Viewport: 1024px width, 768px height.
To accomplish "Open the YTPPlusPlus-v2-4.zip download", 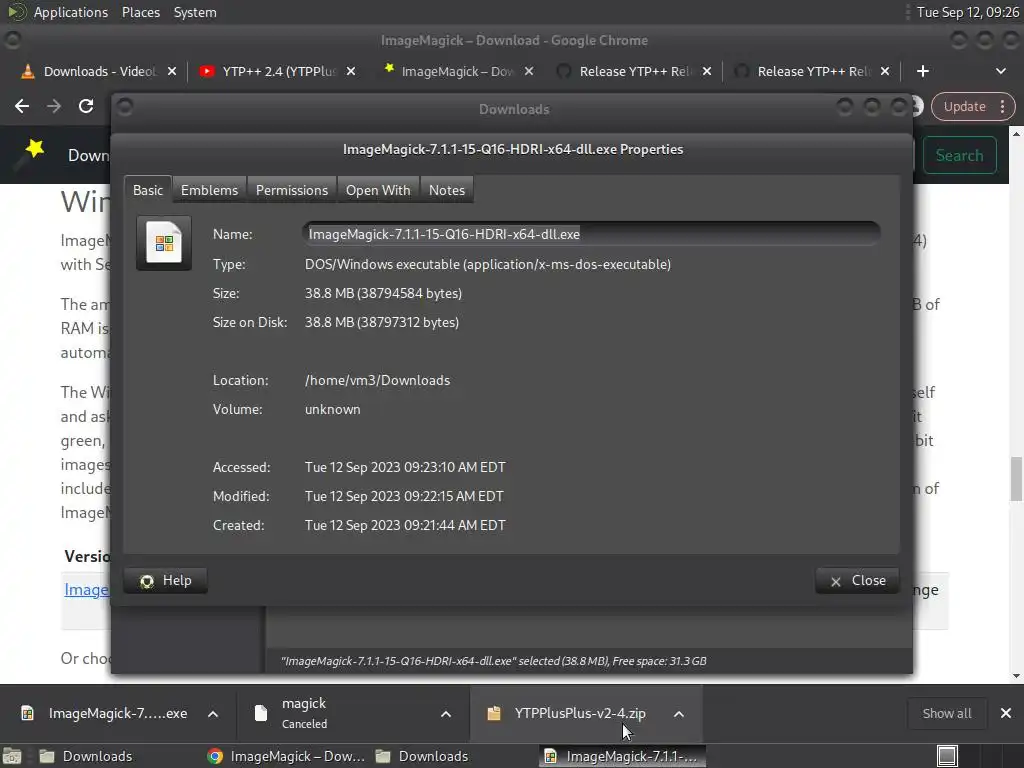I will click(x=580, y=713).
